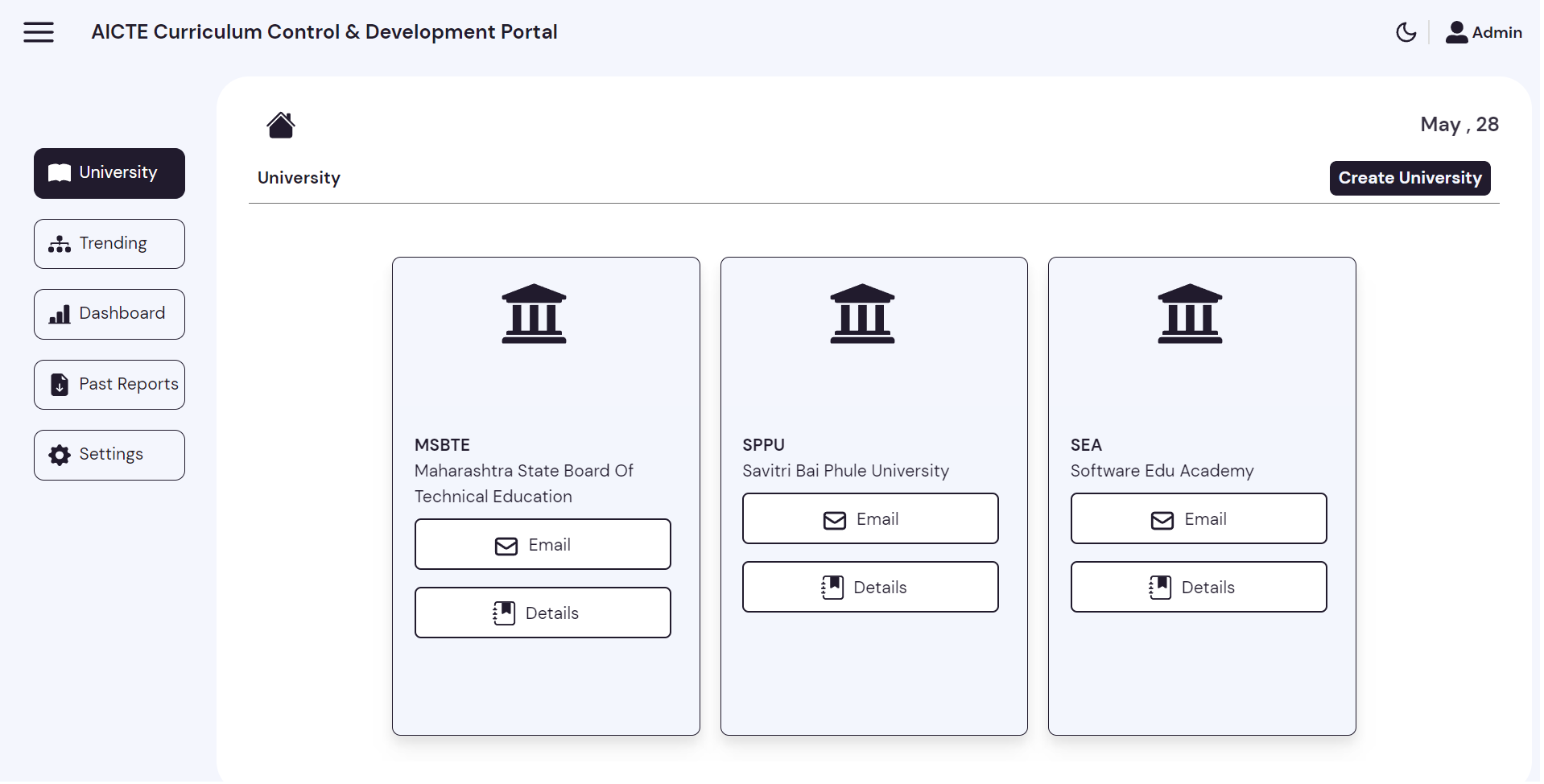
Task: View Details for SEA
Action: (x=1199, y=587)
